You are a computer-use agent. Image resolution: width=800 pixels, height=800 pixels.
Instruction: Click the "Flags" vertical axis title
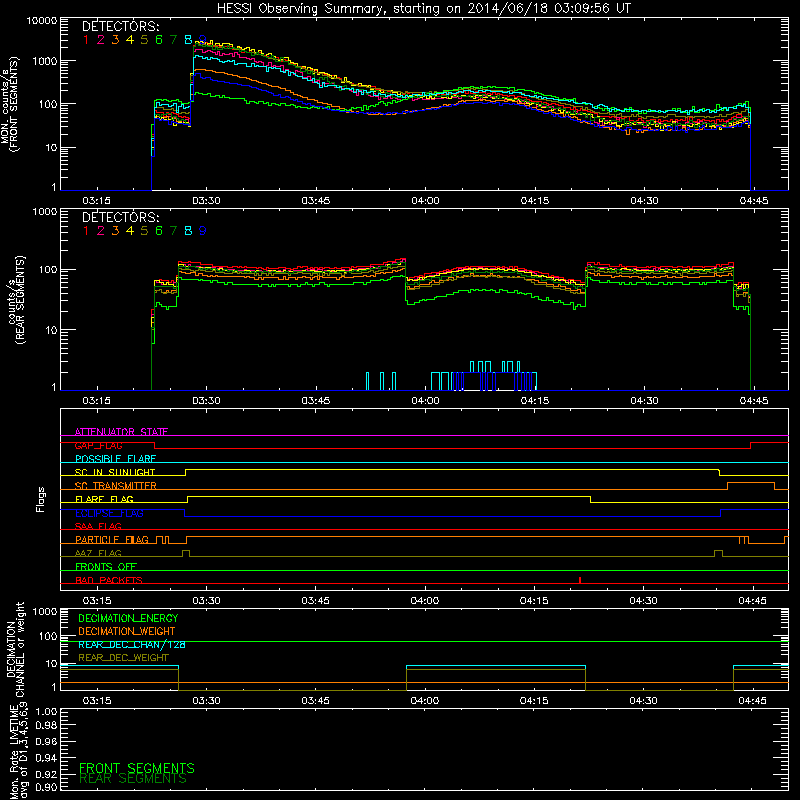(40, 499)
